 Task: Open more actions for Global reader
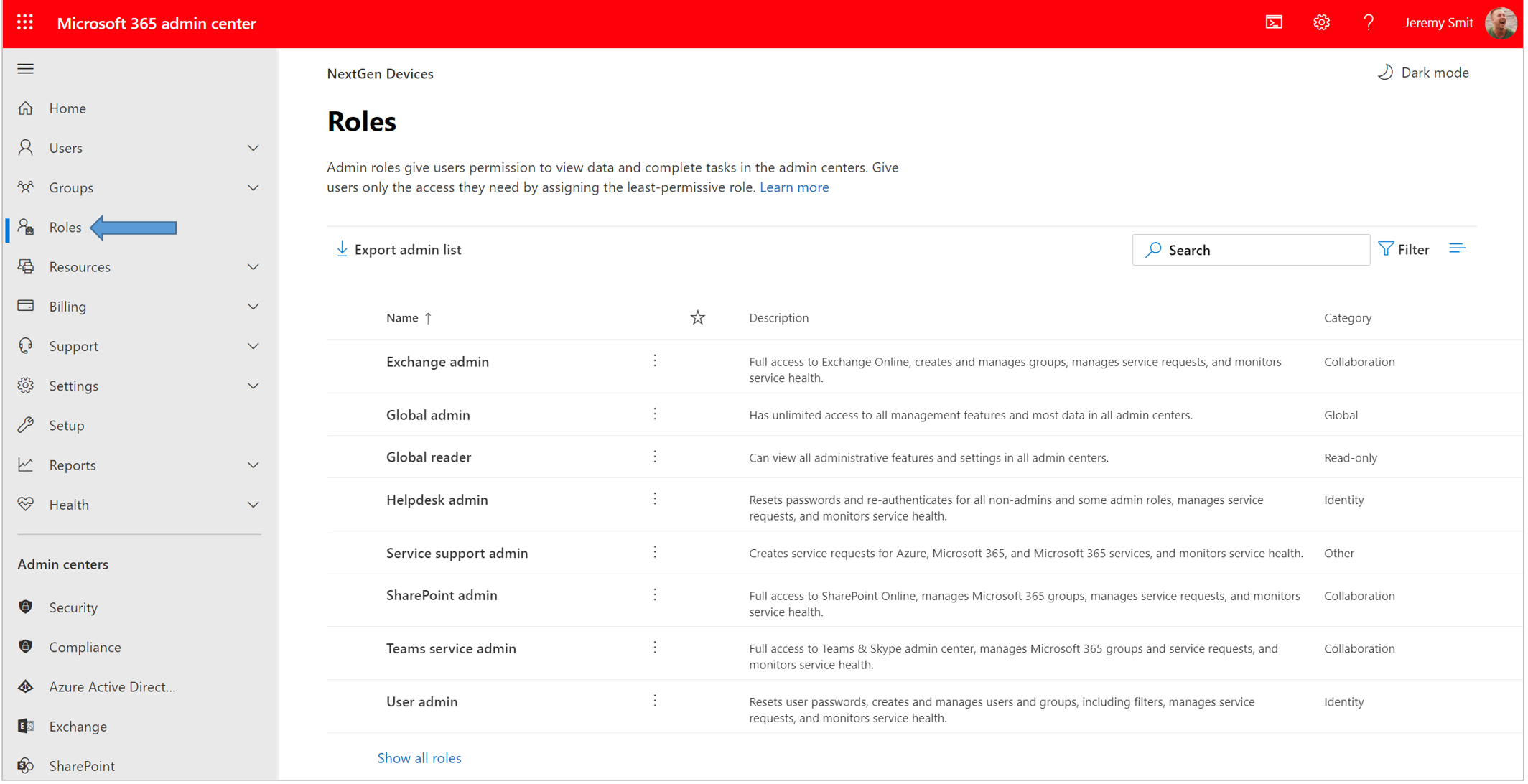pos(655,457)
